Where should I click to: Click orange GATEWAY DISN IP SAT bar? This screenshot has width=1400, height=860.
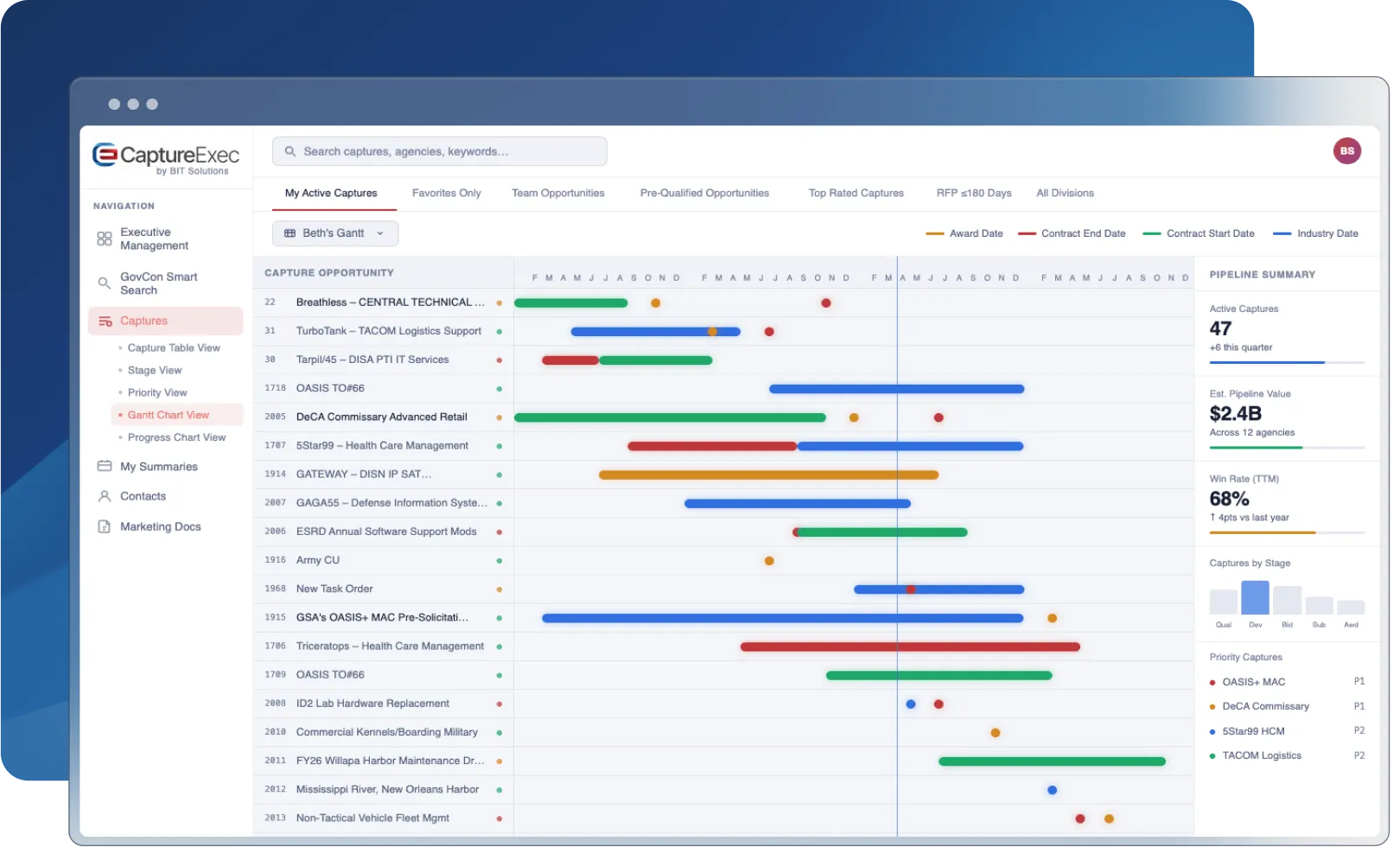point(769,475)
